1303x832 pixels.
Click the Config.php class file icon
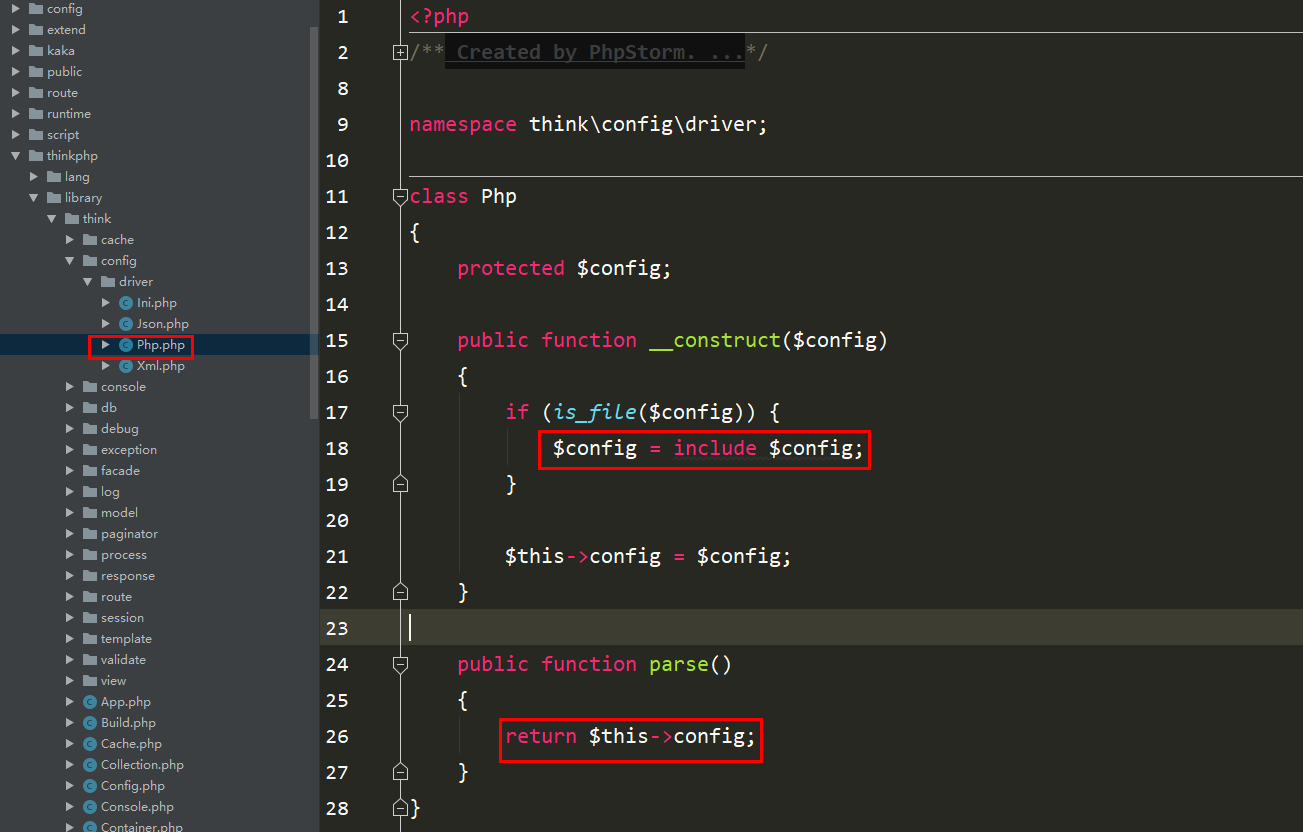tap(90, 786)
